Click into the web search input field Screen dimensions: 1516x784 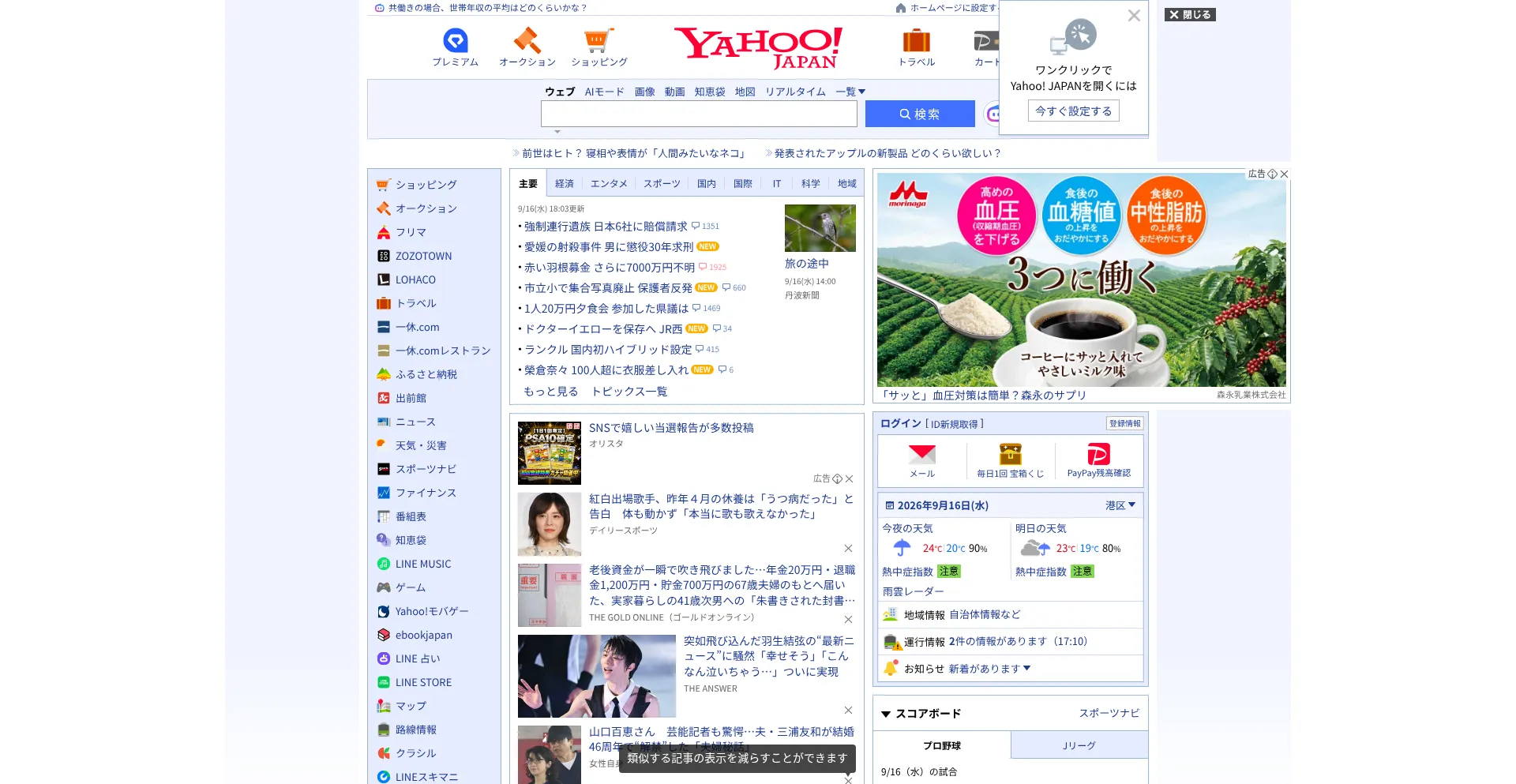699,114
